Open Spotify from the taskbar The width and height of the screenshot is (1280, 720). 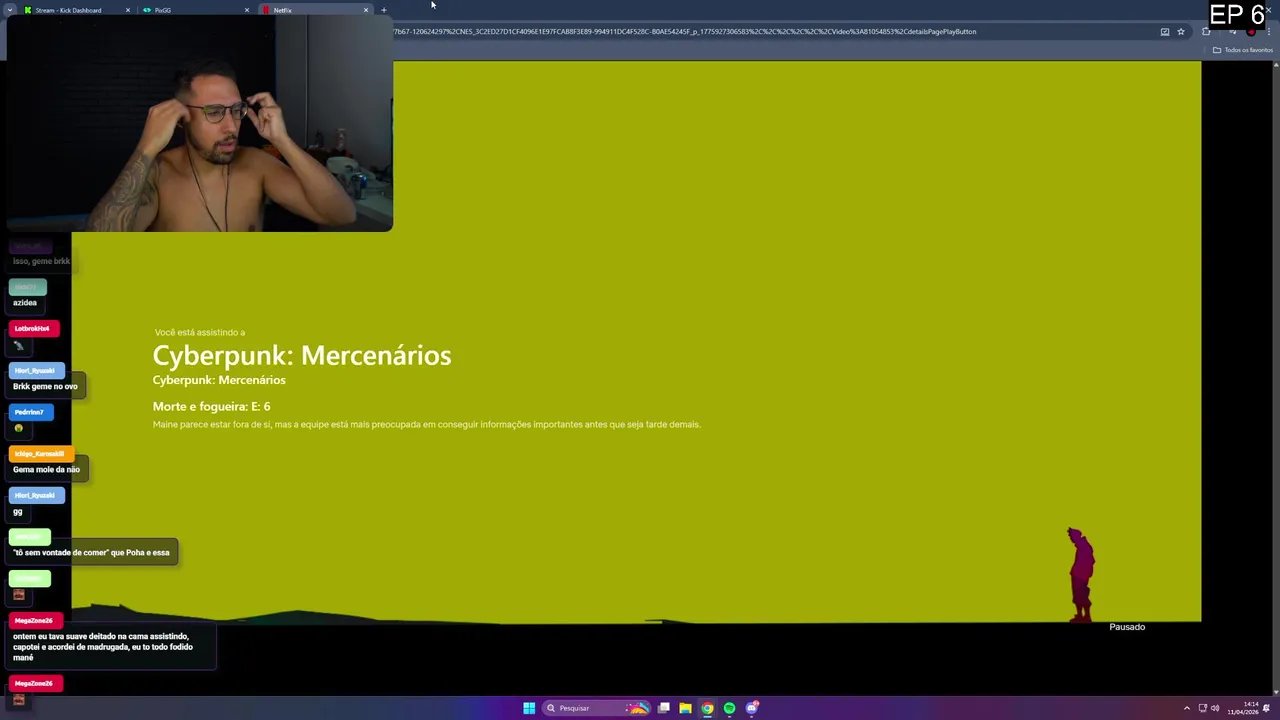pos(729,708)
